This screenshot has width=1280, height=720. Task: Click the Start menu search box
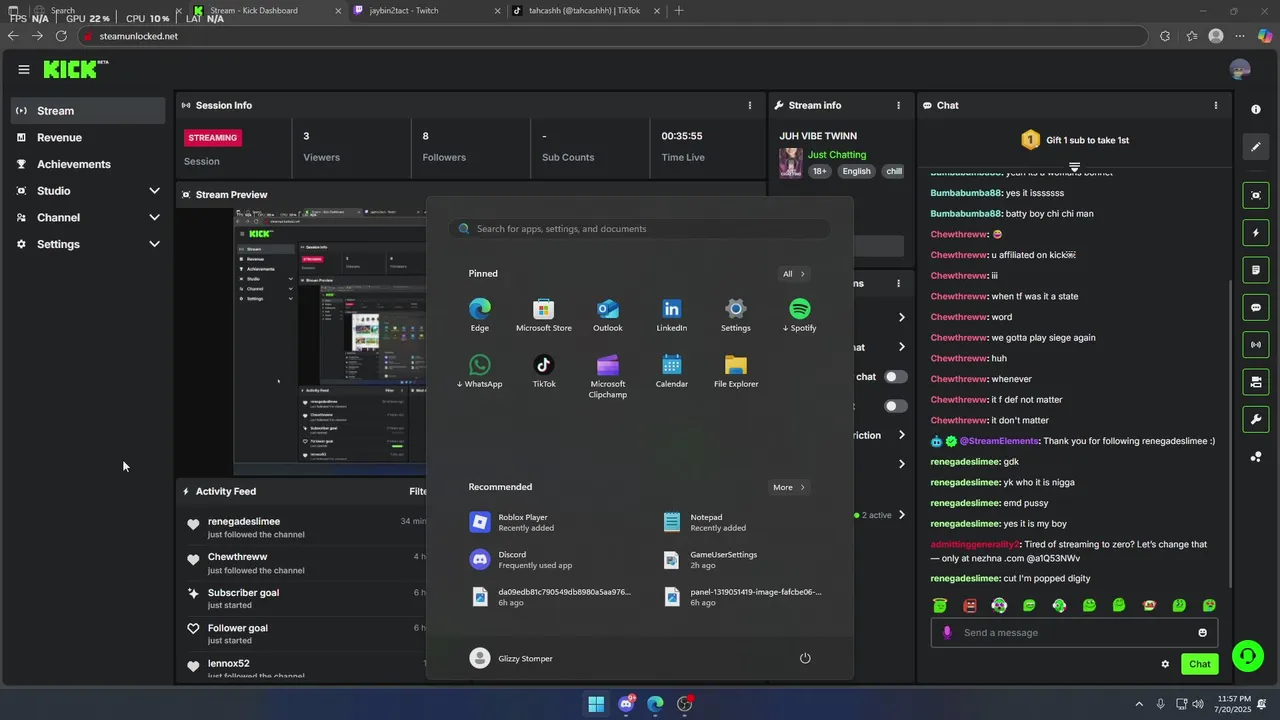[x=640, y=229]
